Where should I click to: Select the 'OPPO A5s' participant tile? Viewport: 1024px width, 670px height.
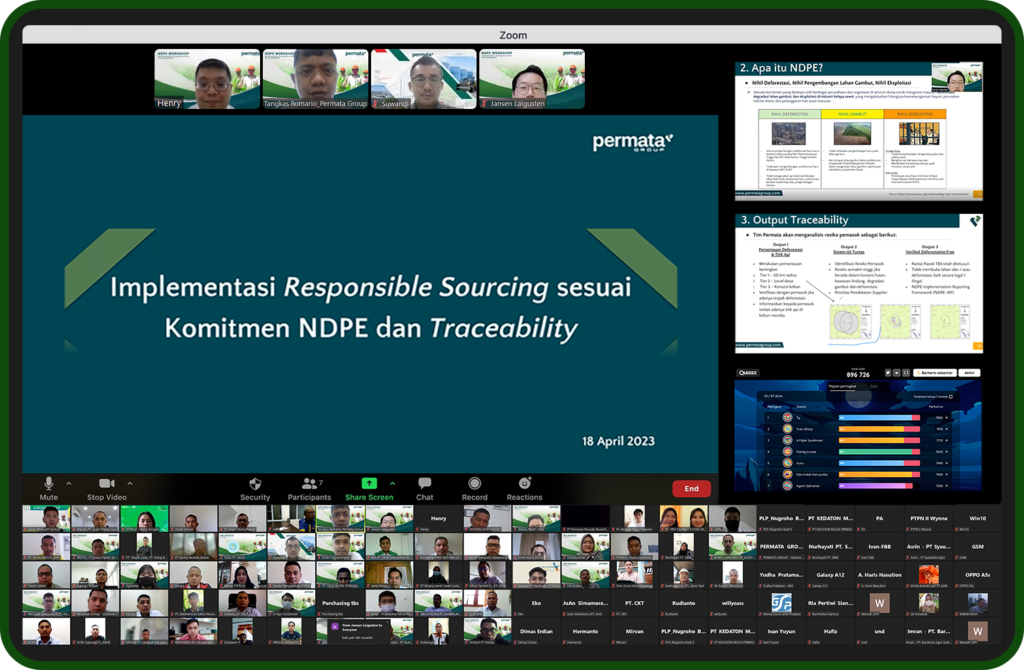pyautogui.click(x=978, y=575)
